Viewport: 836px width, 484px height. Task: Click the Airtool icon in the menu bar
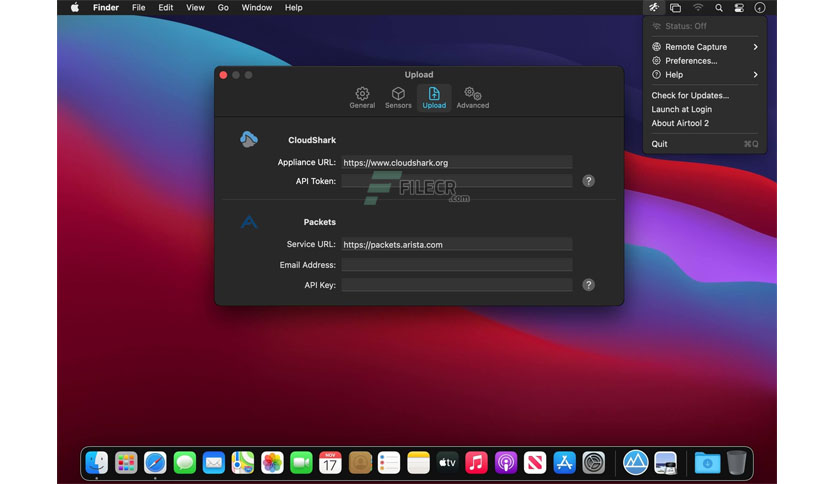[654, 7]
